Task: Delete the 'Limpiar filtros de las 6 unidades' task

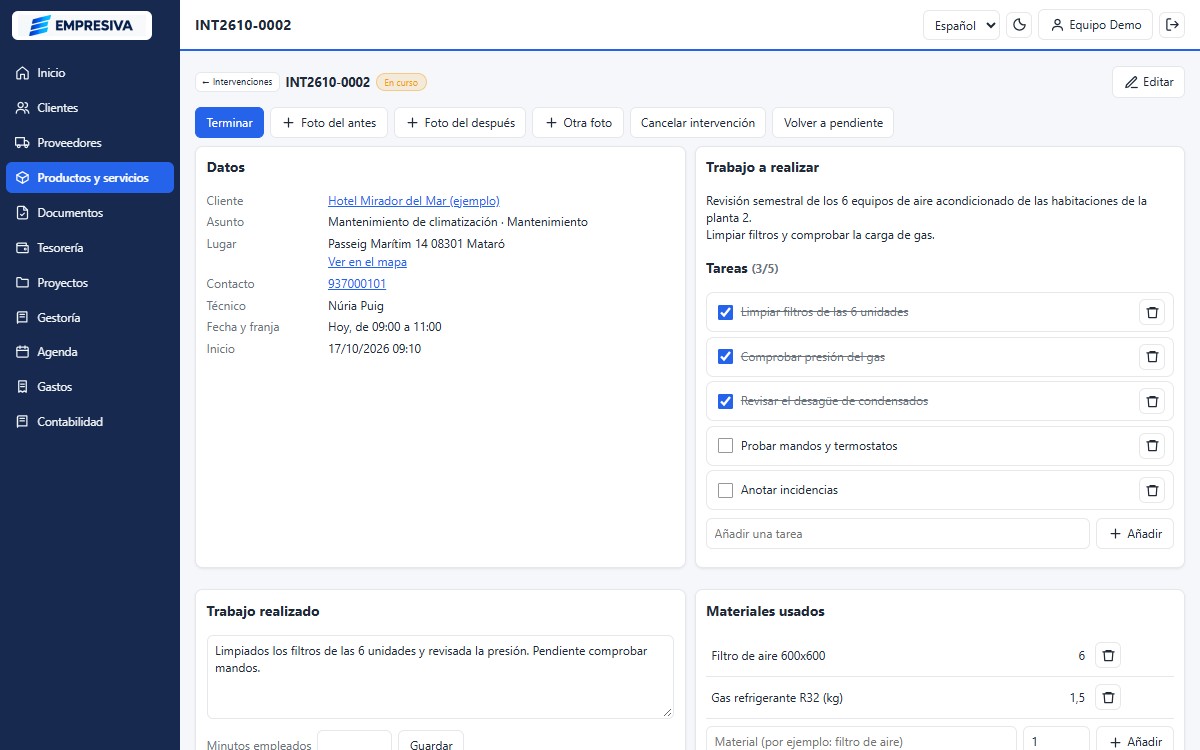Action: 1152,312
